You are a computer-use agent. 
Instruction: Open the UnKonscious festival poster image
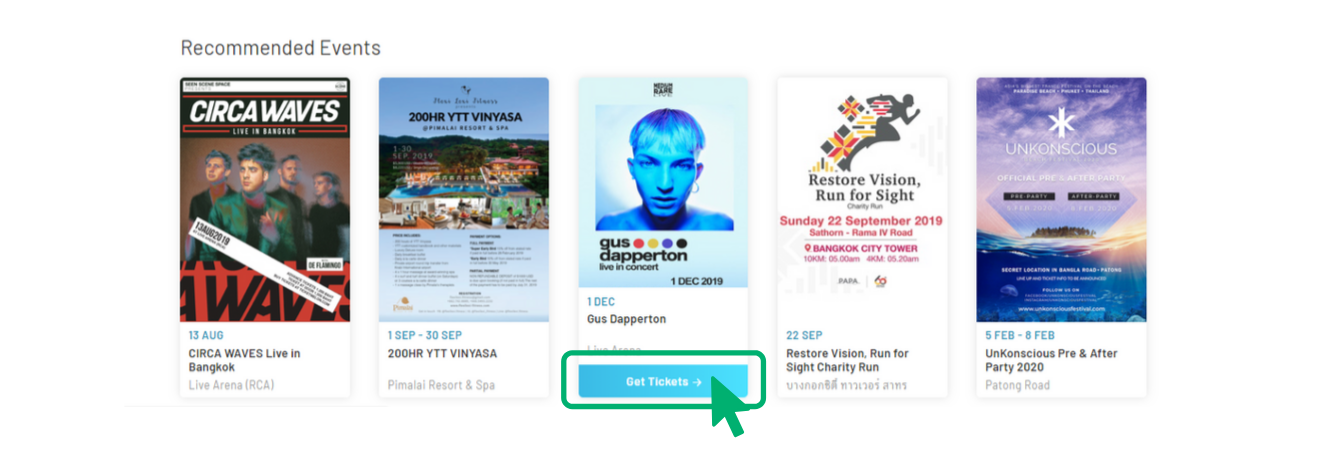[1062, 200]
